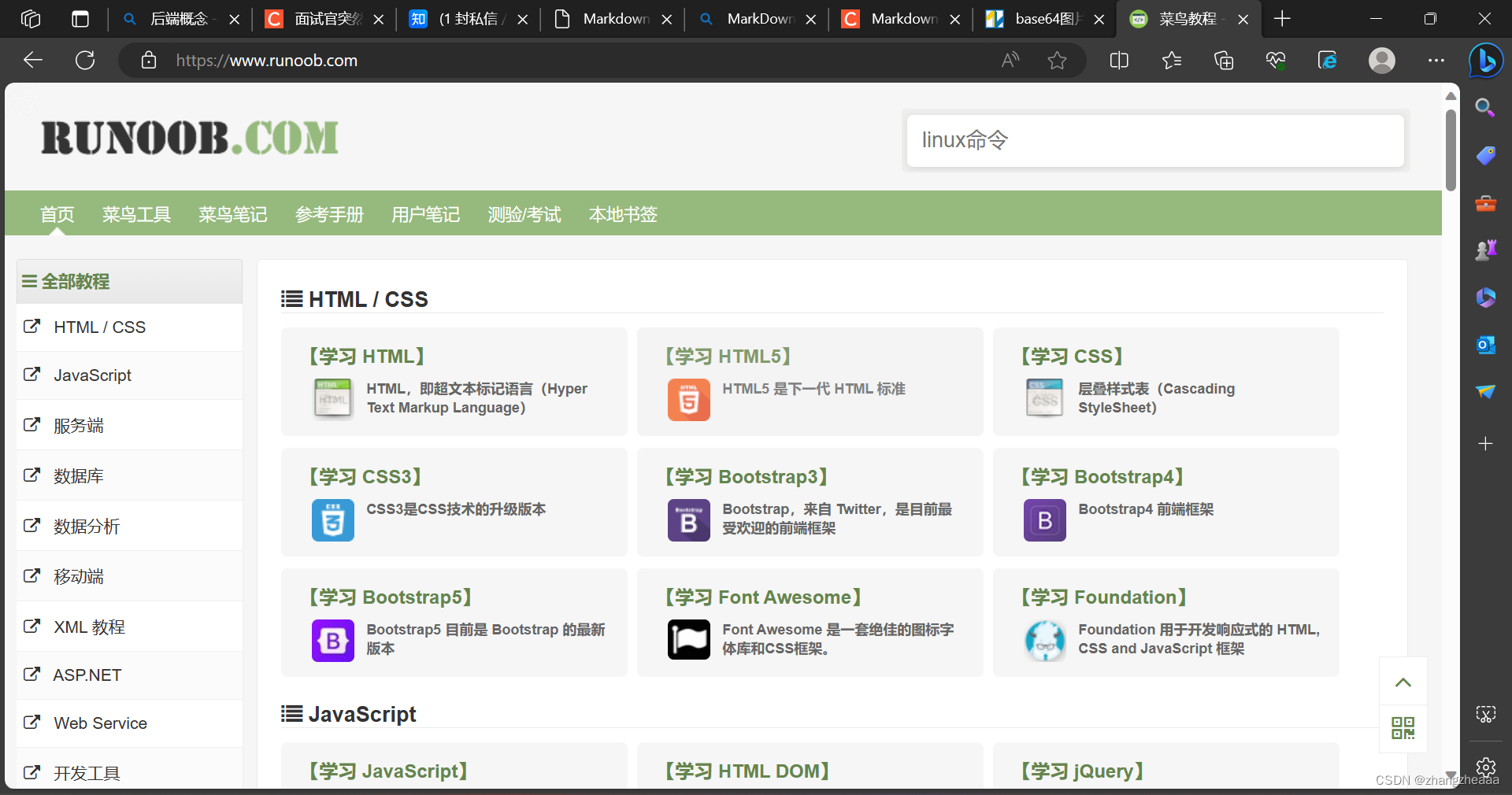Open 本地书签 in navigation bar
The image size is (1512, 795).
623,214
